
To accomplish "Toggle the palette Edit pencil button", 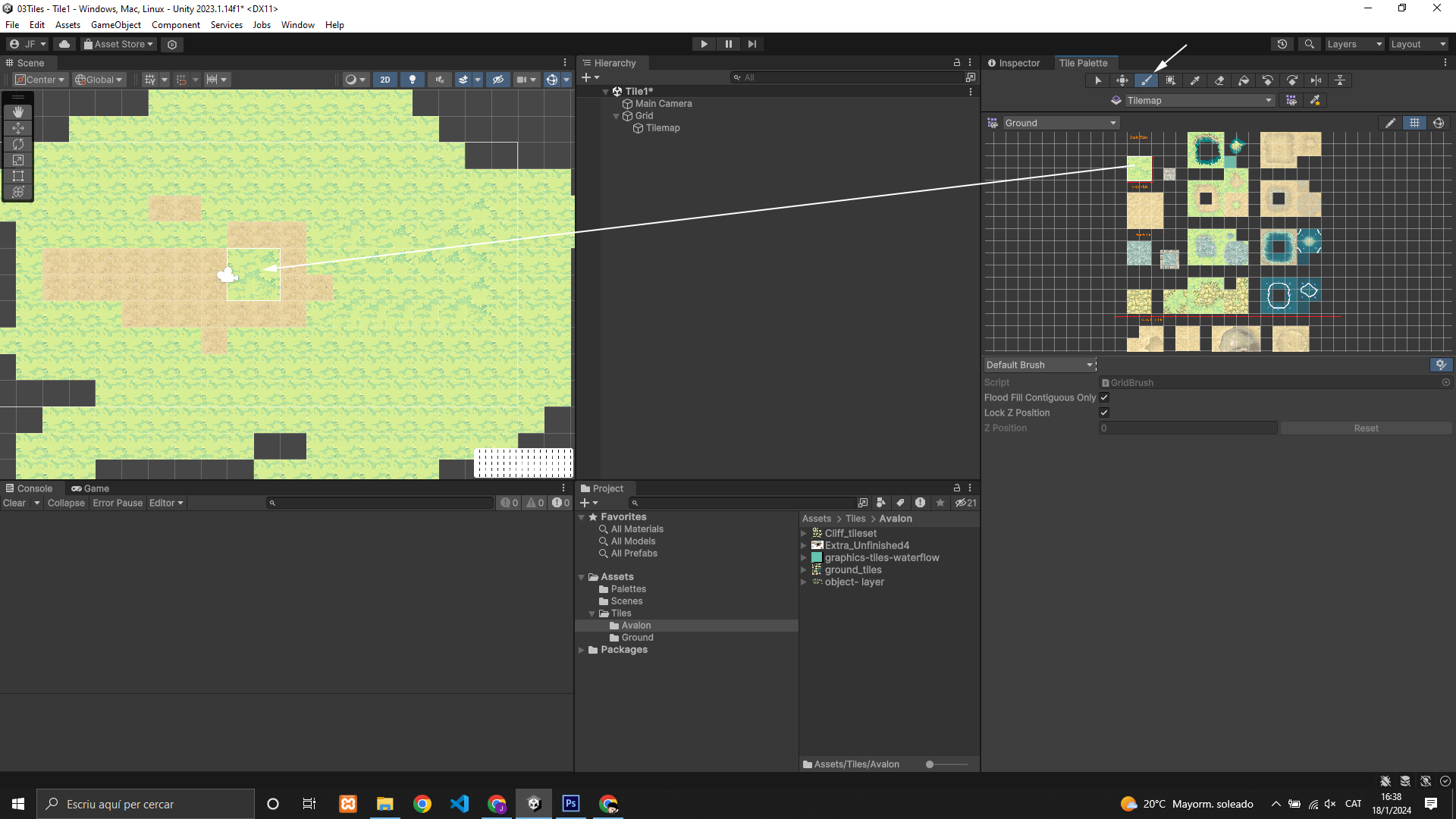I will click(1390, 123).
